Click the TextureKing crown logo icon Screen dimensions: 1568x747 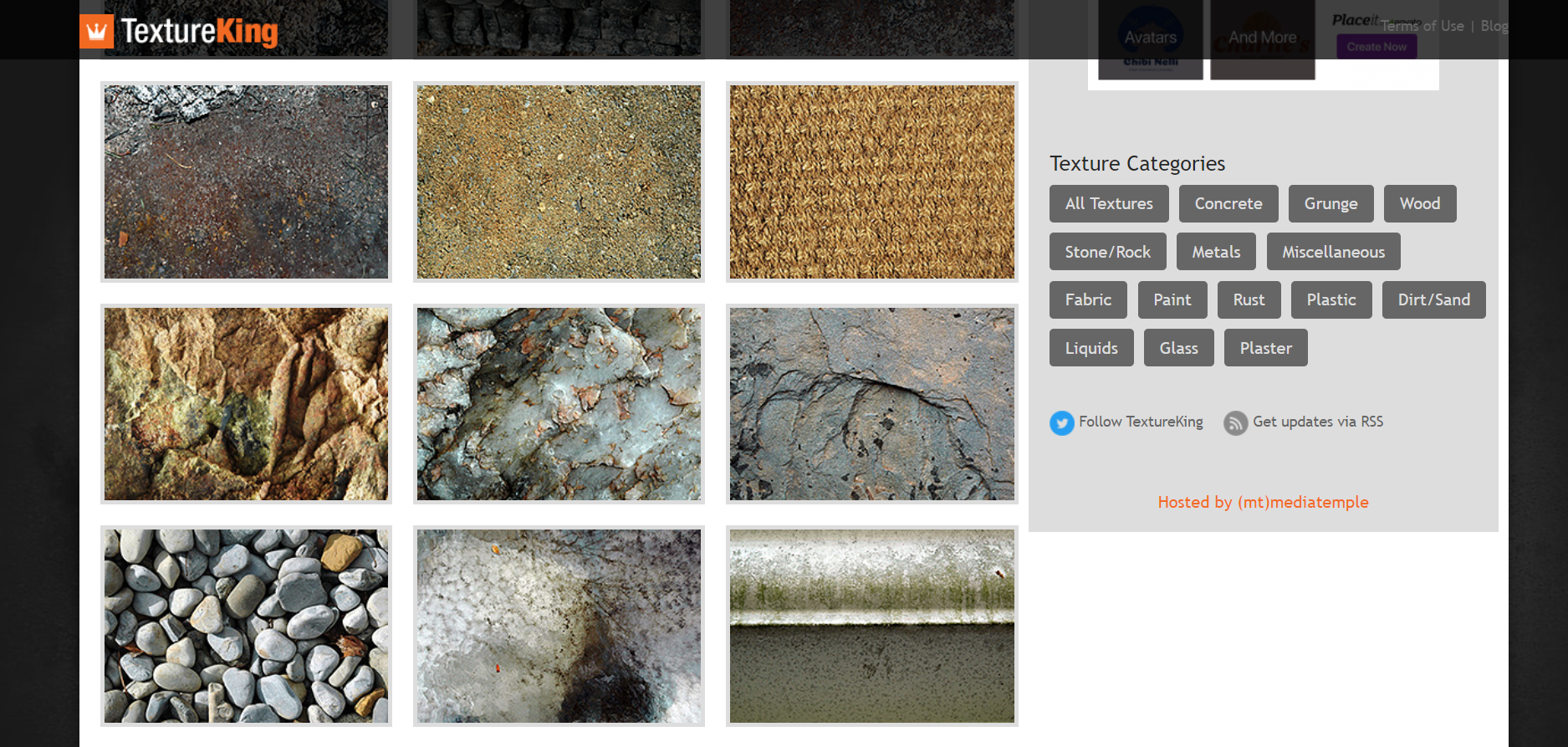point(96,32)
